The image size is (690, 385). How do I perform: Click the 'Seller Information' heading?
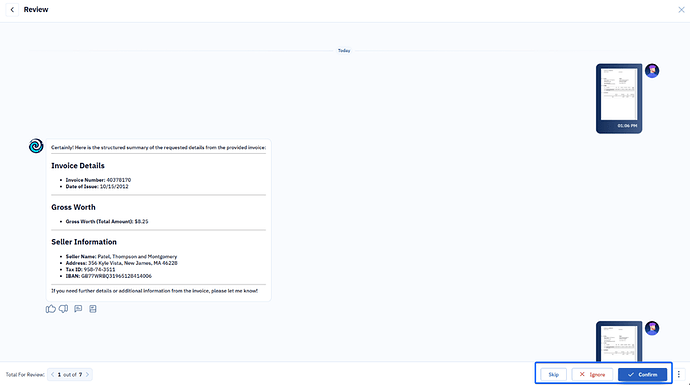84,242
